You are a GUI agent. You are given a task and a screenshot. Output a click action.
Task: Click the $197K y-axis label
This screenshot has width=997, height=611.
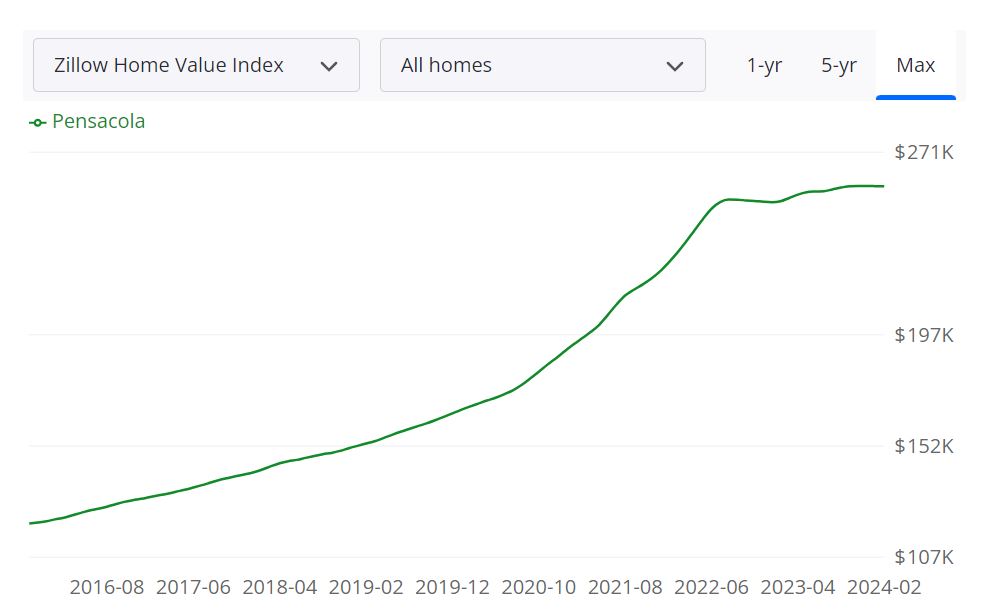[924, 335]
